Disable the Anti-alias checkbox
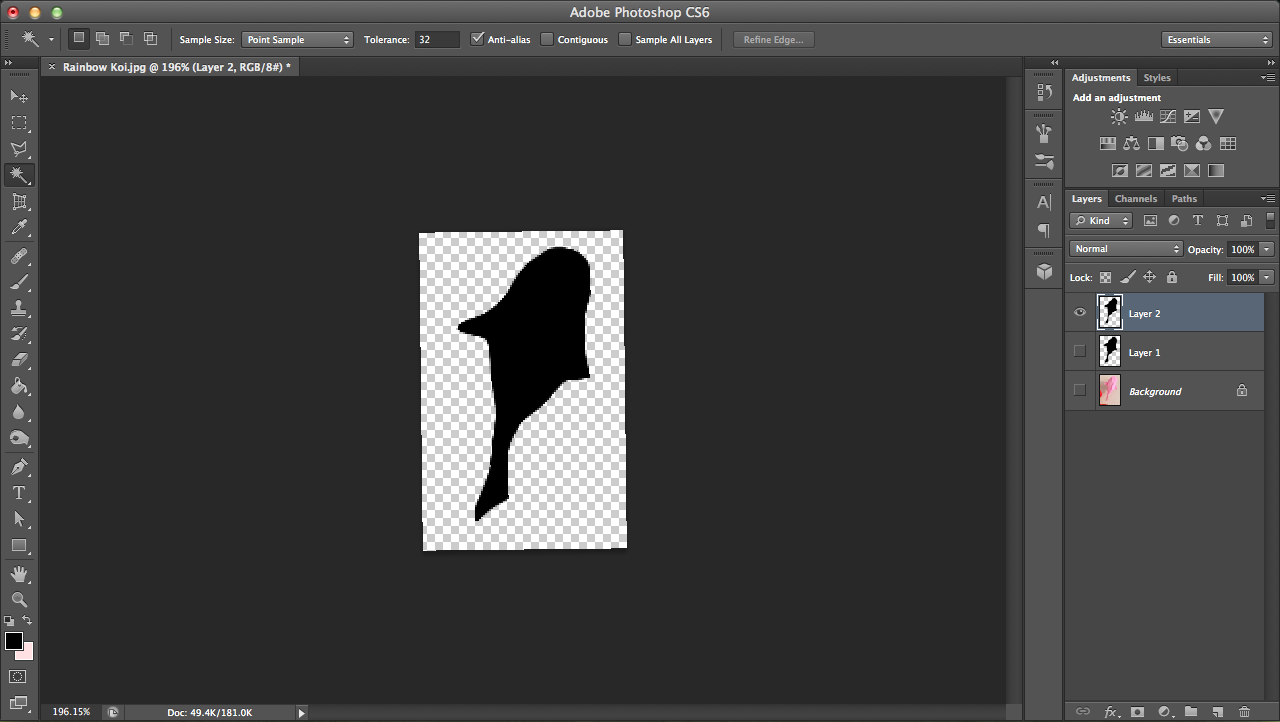The height and width of the screenshot is (722, 1280). click(478, 39)
